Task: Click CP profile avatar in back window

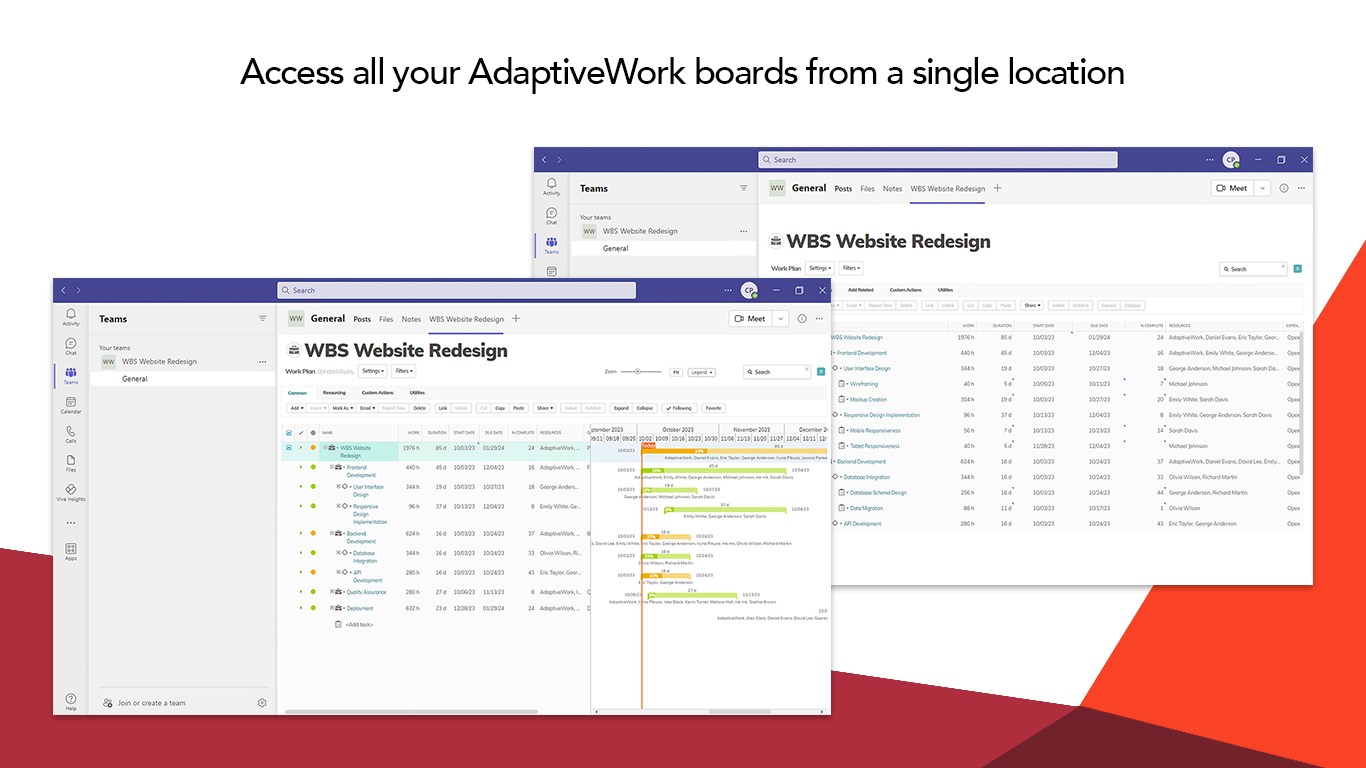Action: coord(1231,160)
